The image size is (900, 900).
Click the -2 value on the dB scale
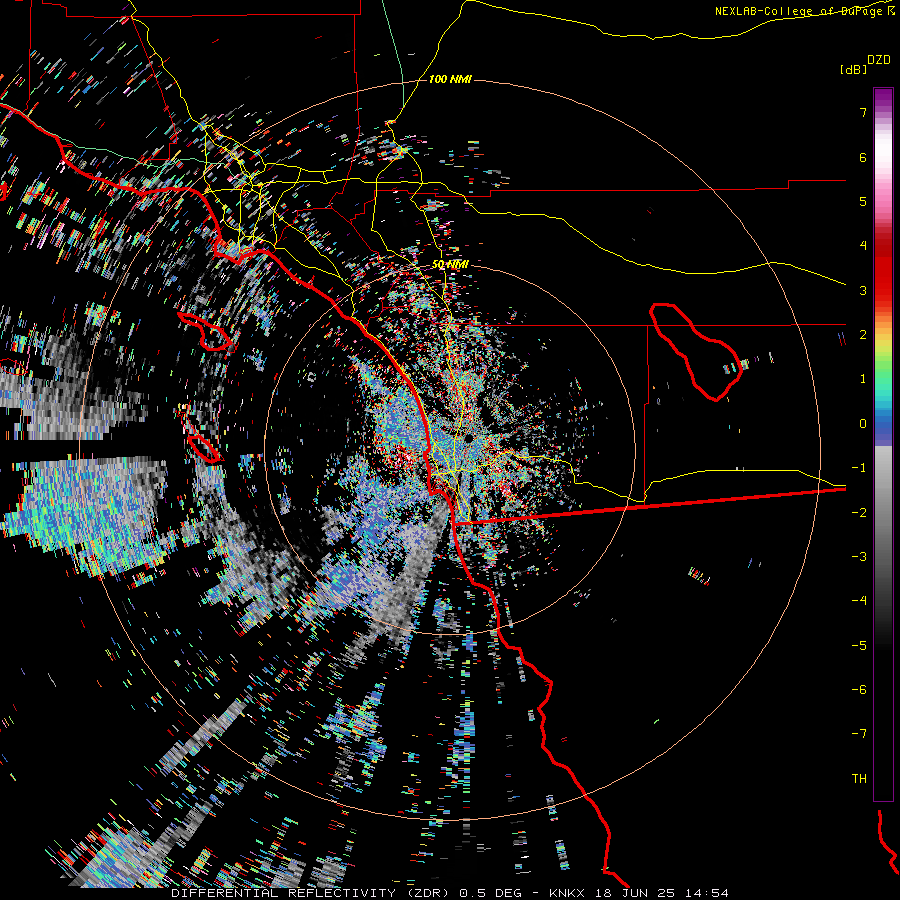click(x=859, y=513)
